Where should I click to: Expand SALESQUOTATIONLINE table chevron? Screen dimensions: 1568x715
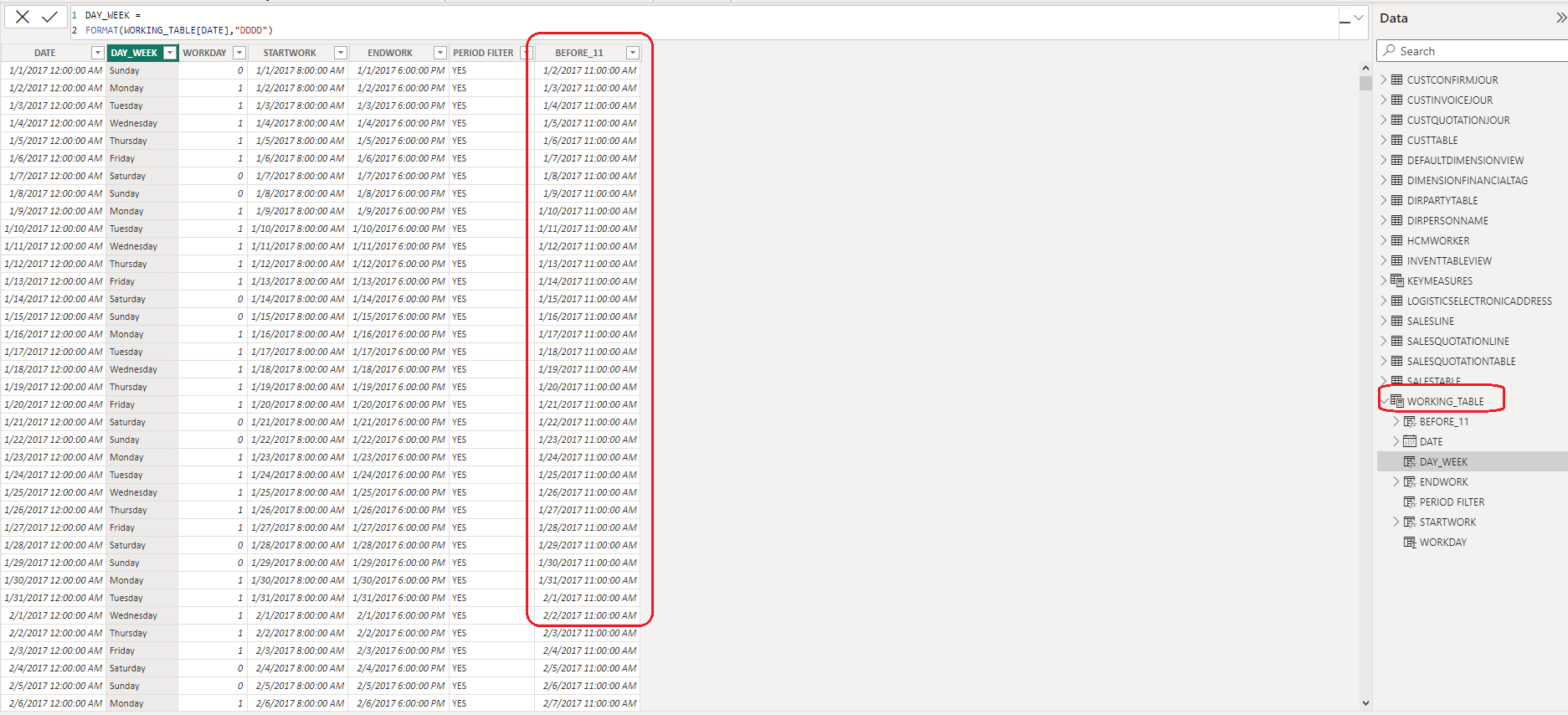pyautogui.click(x=1383, y=342)
